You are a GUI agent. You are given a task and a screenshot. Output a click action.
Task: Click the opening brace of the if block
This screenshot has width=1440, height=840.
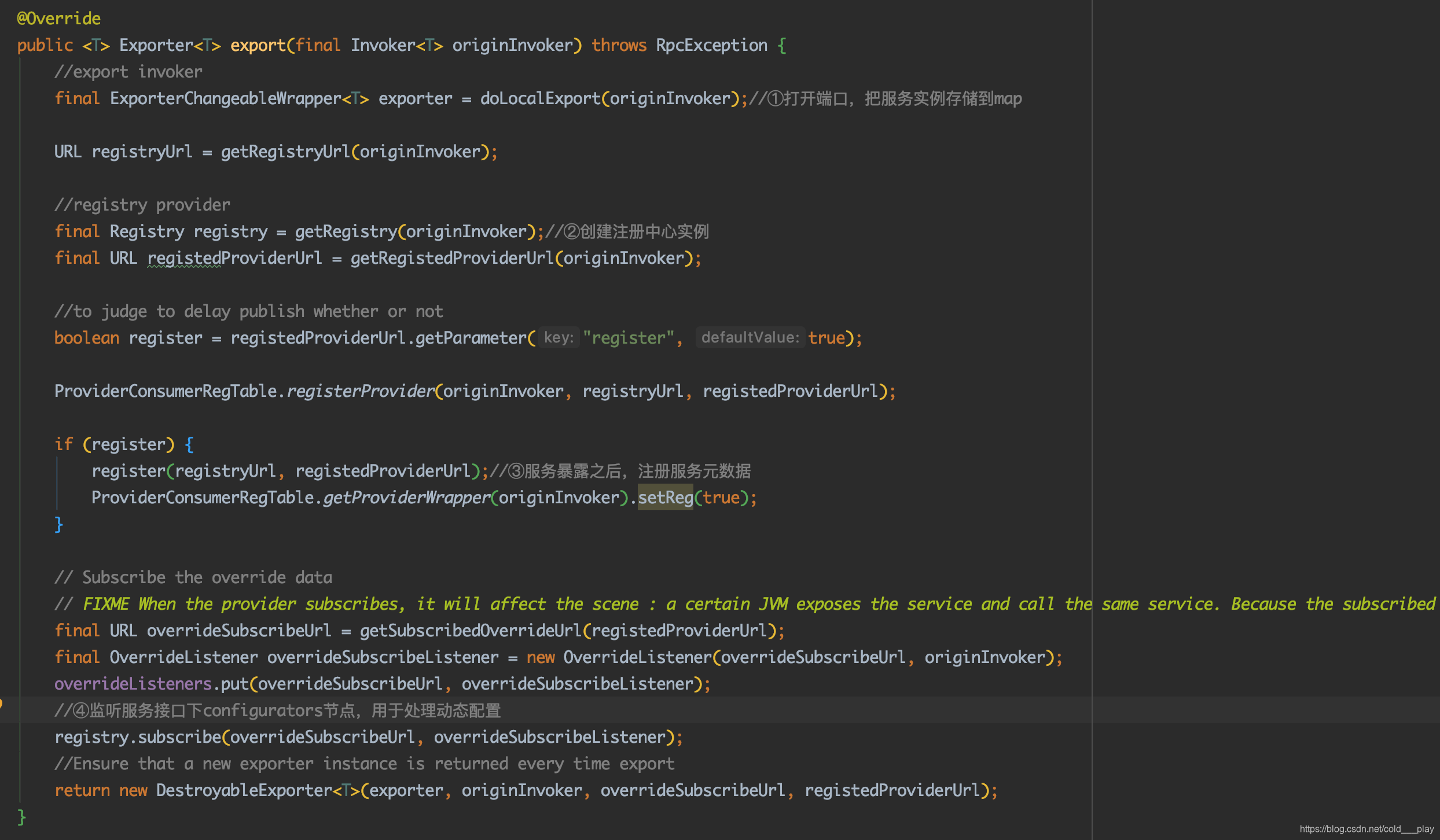pos(189,444)
